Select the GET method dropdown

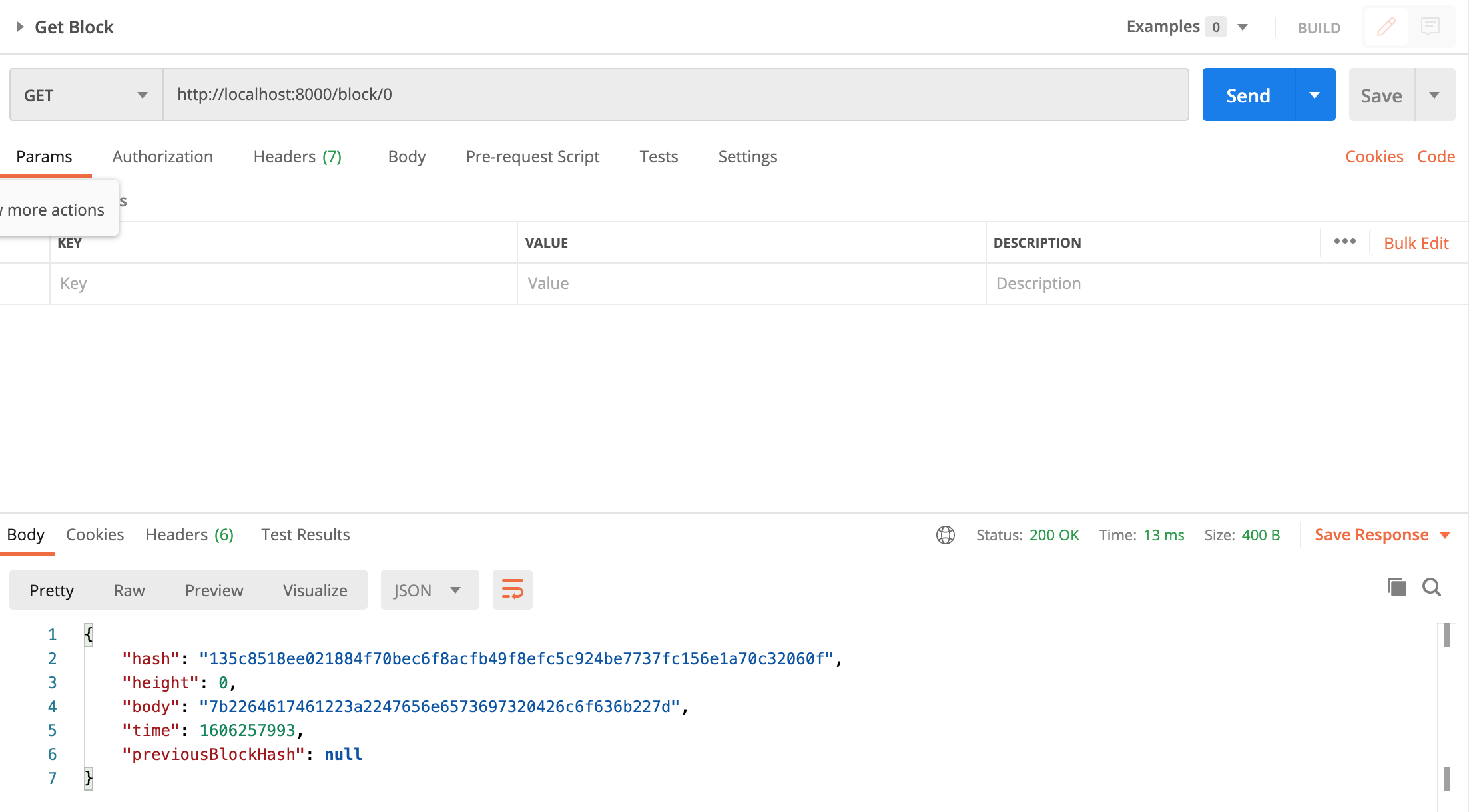[x=85, y=95]
